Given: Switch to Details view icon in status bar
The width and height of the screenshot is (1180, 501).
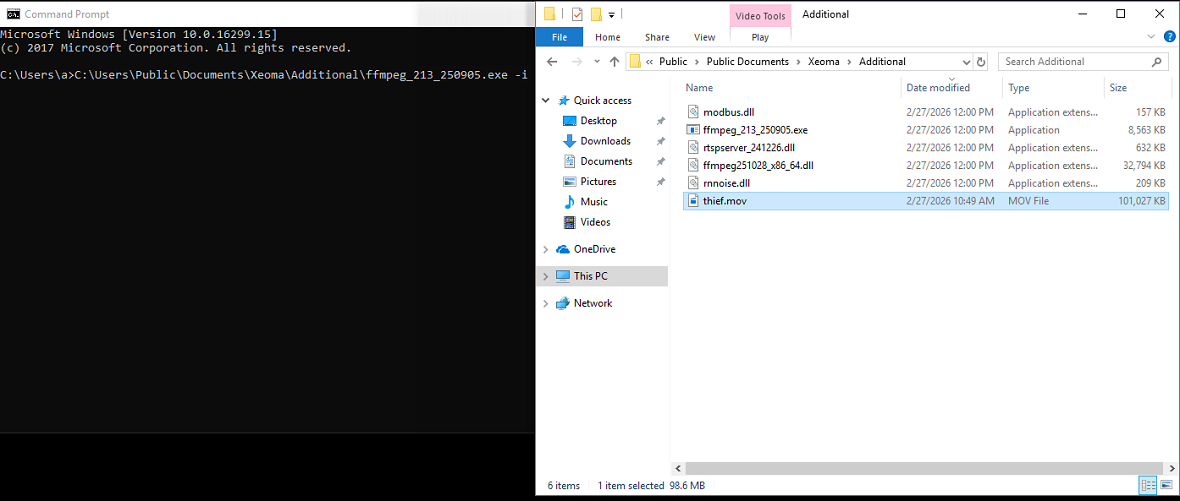Looking at the screenshot, I should pos(1149,485).
